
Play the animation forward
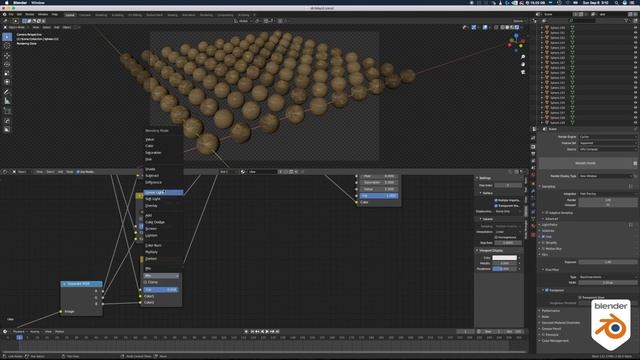267,332
